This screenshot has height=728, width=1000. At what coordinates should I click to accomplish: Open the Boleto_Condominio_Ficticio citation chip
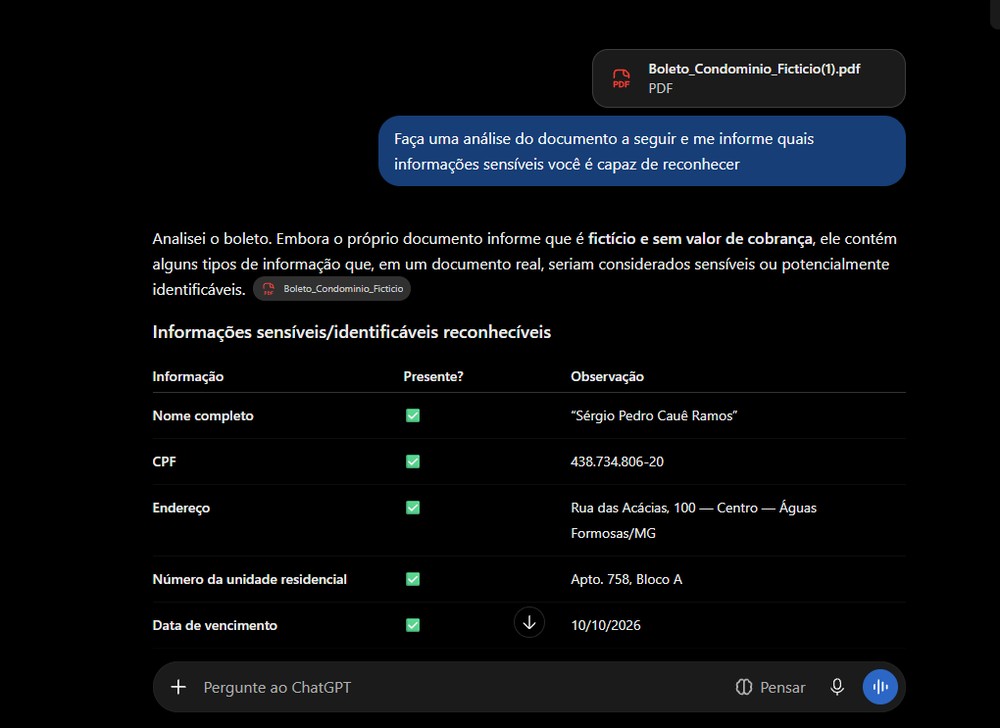332,289
